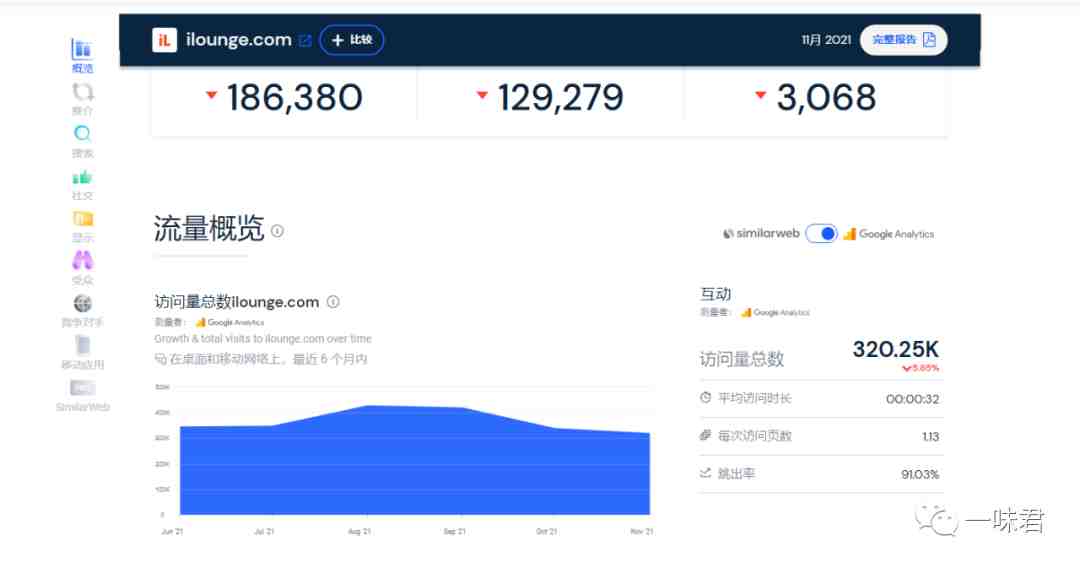Open the search magnifier sidebar icon
1080x568 pixels.
pyautogui.click(x=82, y=134)
